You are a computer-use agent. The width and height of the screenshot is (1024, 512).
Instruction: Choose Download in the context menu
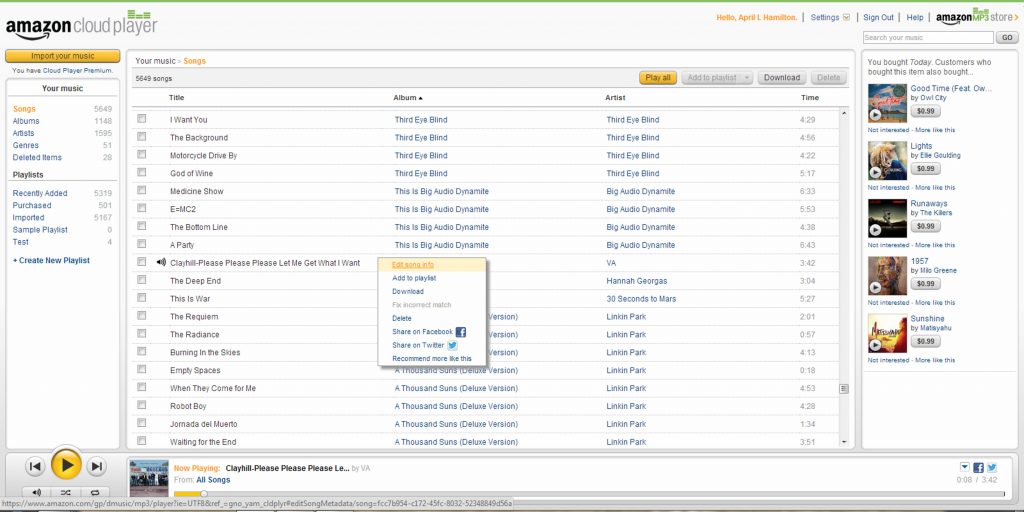pos(408,291)
